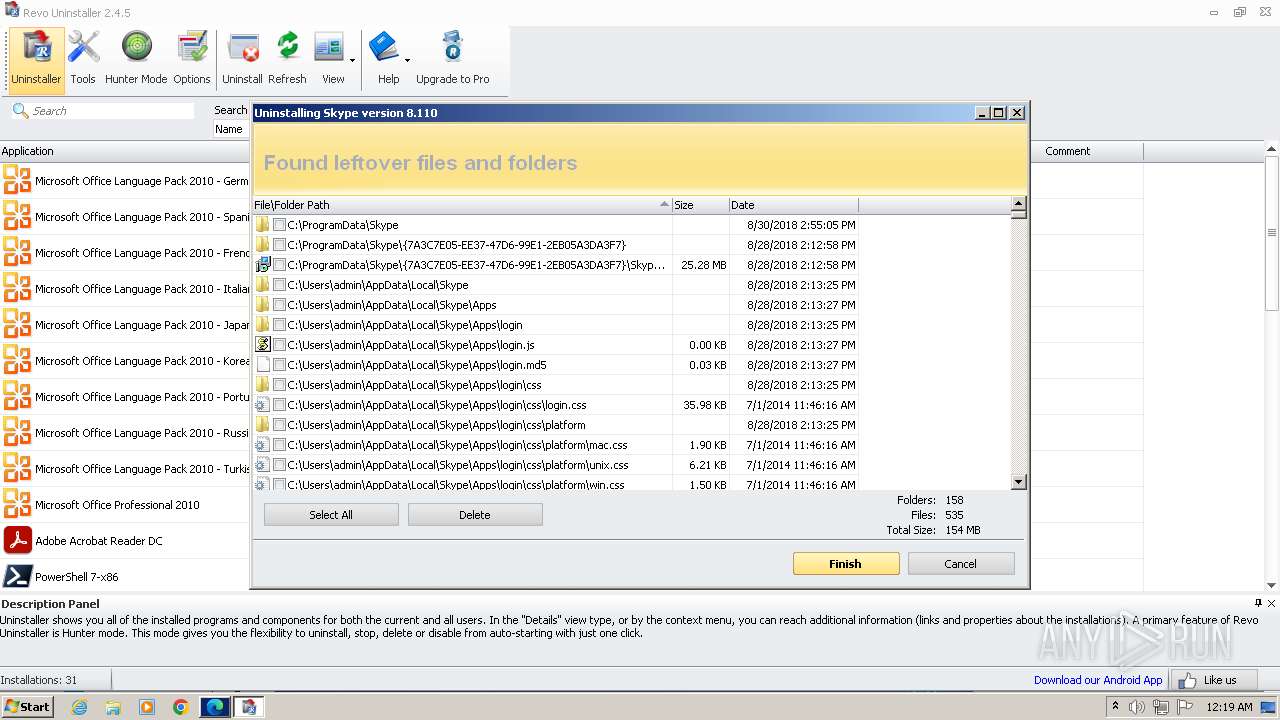Pin the Description Panel

pyautogui.click(x=1258, y=603)
